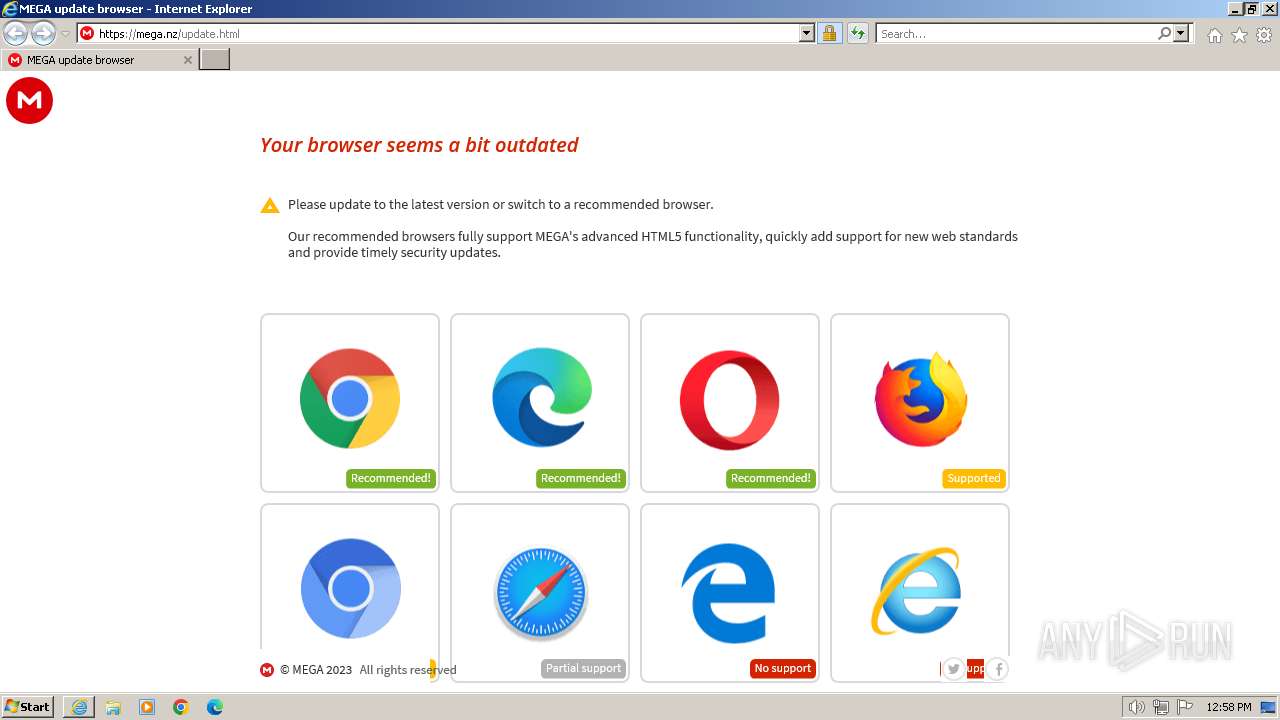Open Favorites star icon
This screenshot has width=1280, height=720.
pyautogui.click(x=1239, y=35)
